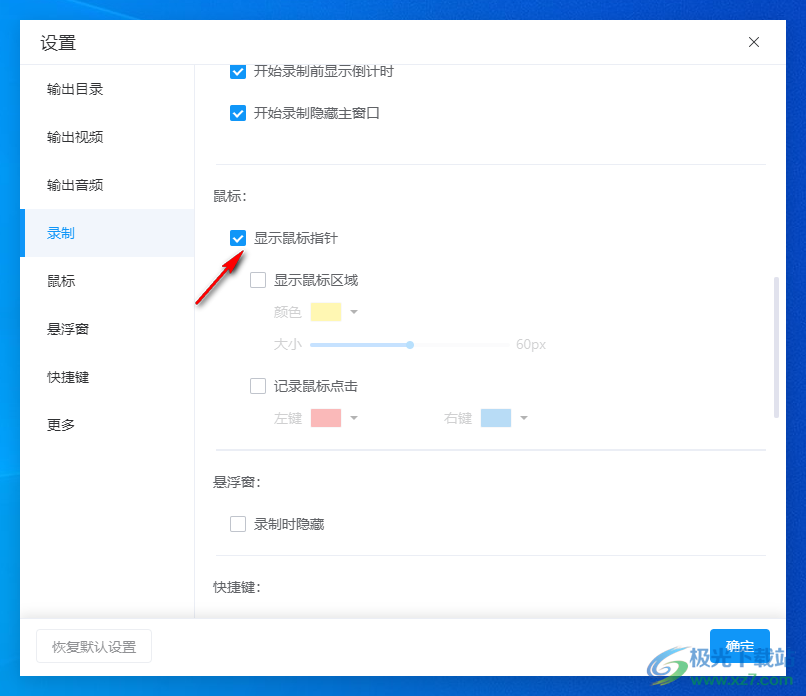This screenshot has width=806, height=696.
Task: Open the 悬浮窗 sidebar section
Action: pos(68,329)
